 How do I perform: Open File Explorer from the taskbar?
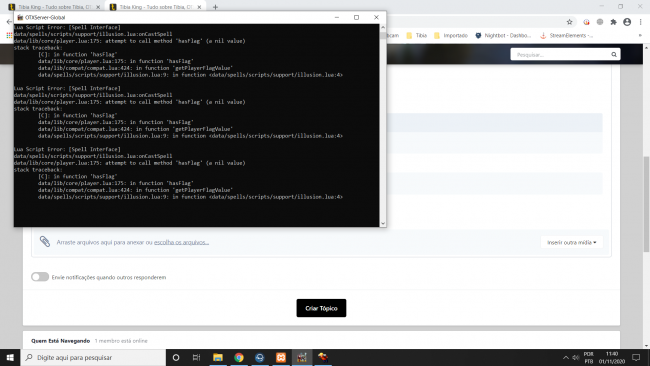click(x=218, y=357)
